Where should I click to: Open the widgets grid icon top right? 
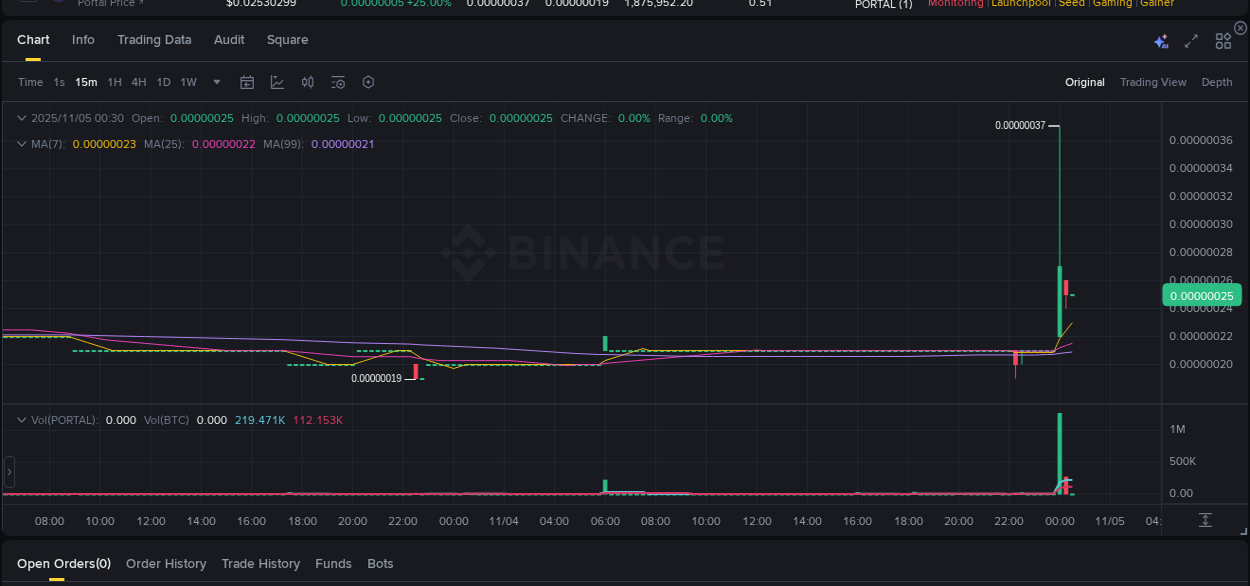coord(1222,41)
